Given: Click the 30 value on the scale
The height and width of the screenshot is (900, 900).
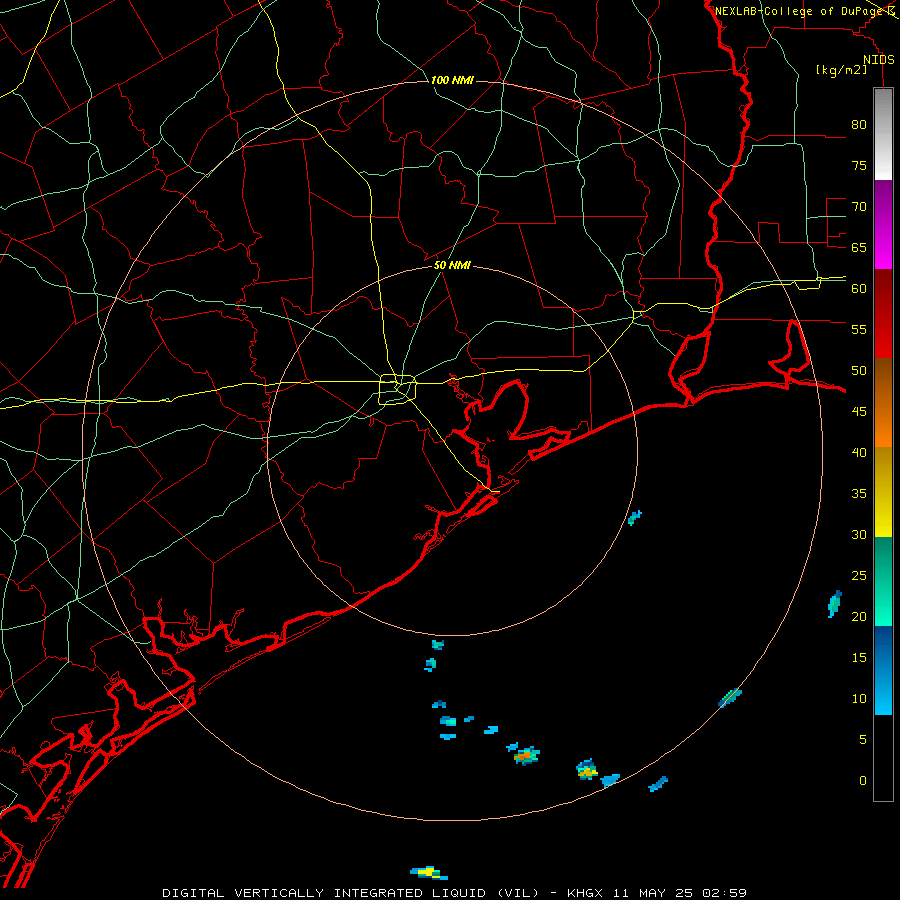Looking at the screenshot, I should [x=859, y=534].
